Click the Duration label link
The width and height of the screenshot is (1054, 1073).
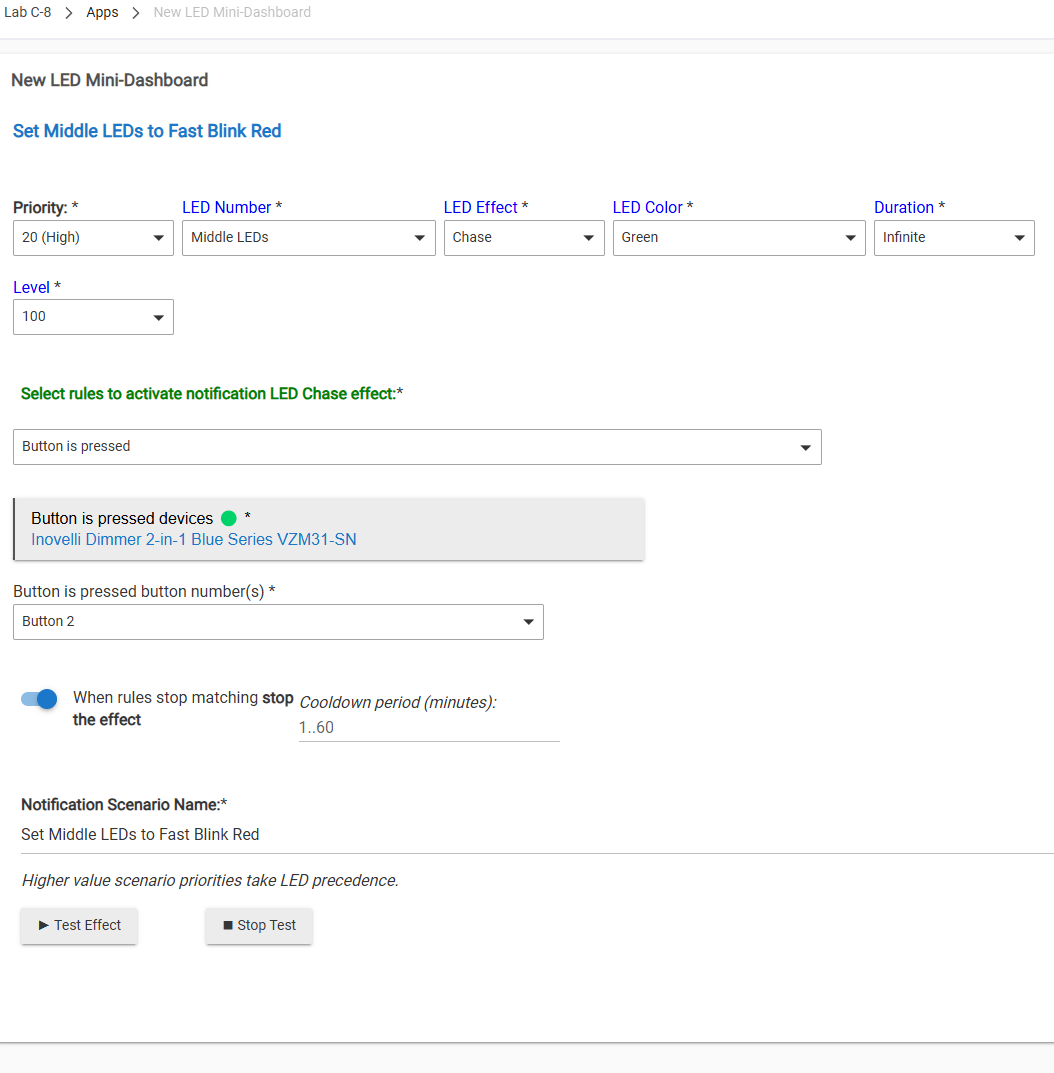(x=904, y=207)
